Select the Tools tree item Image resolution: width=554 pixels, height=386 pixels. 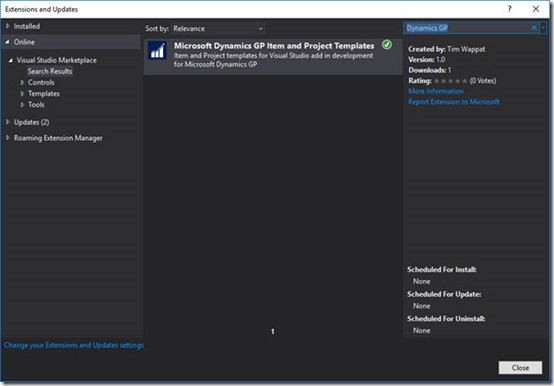click(x=36, y=105)
